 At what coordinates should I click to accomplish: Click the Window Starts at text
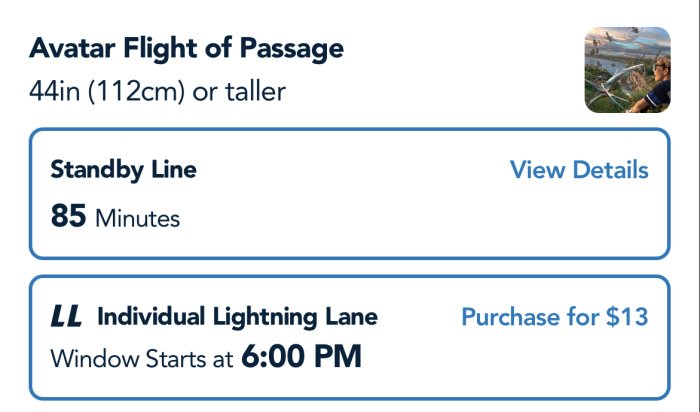[142, 359]
